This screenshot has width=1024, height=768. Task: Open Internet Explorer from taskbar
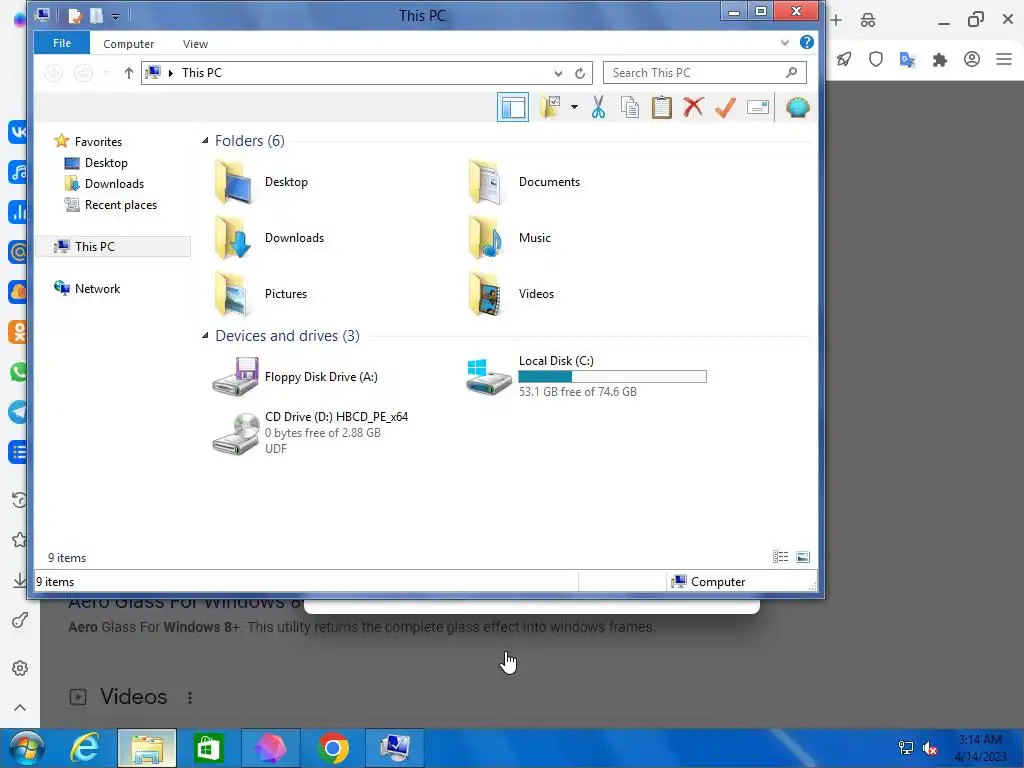(85, 748)
